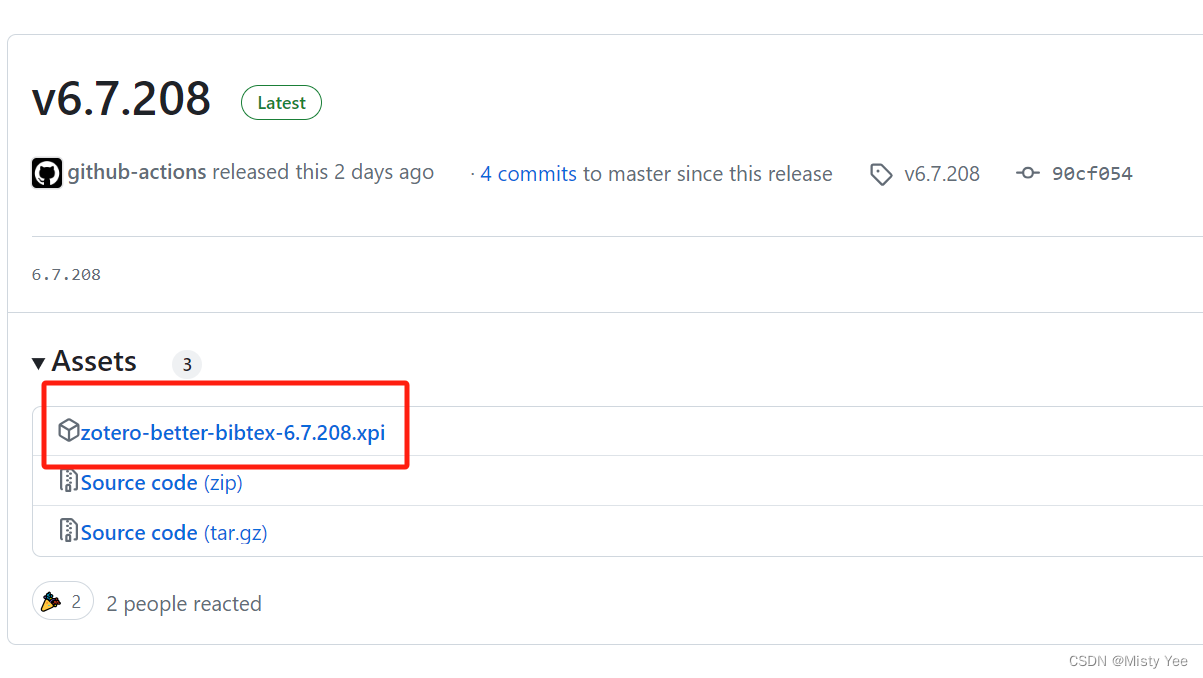Click the party popper reaction button
Image resolution: width=1203 pixels, height=678 pixels.
pos(63,602)
